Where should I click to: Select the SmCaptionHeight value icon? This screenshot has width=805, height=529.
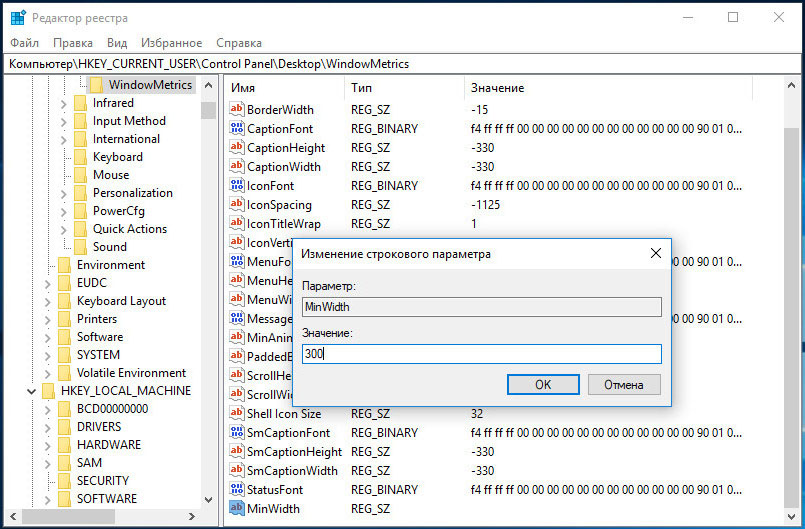coord(236,451)
